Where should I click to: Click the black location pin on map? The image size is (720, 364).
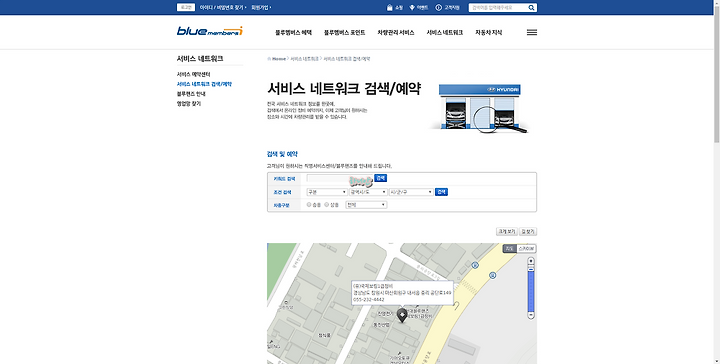(402, 315)
